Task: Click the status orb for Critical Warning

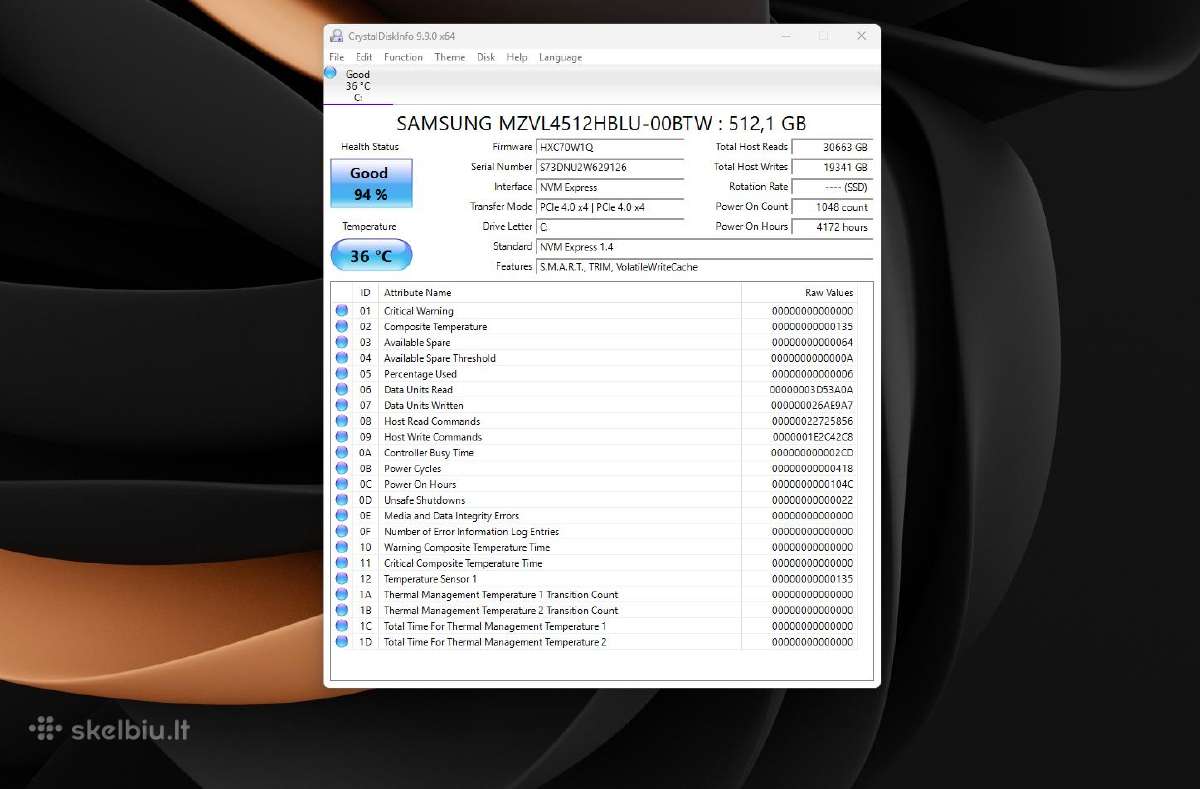Action: [x=342, y=311]
